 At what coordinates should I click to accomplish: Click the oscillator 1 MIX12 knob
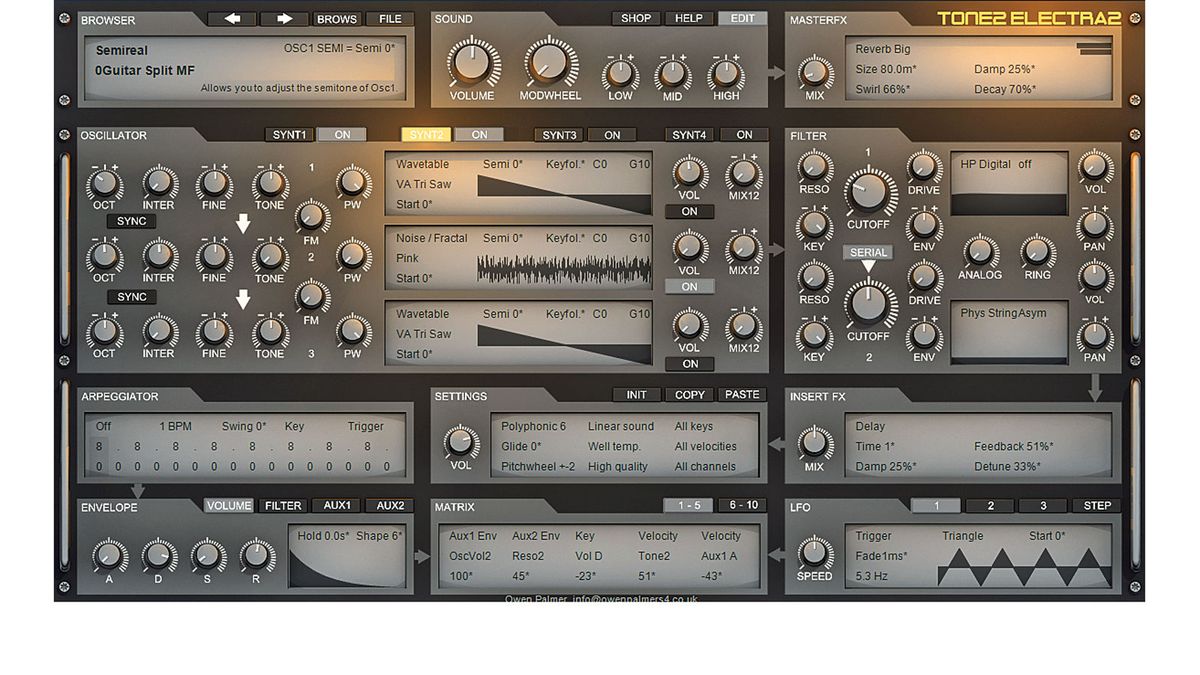[x=743, y=172]
